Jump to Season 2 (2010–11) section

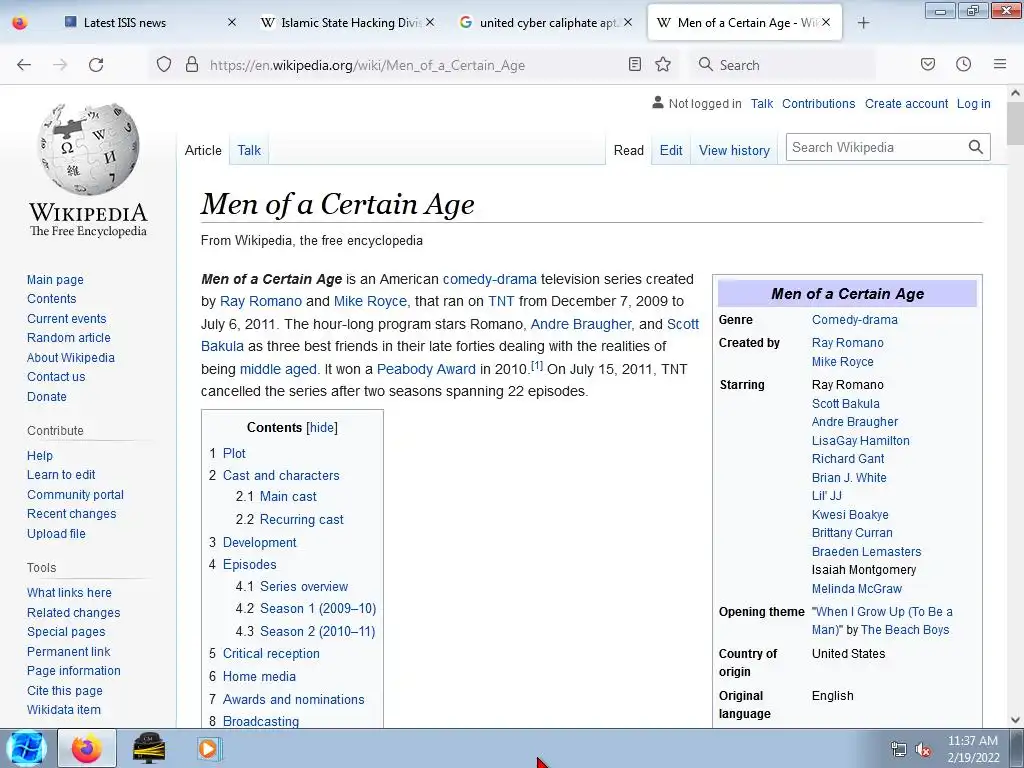317,632
